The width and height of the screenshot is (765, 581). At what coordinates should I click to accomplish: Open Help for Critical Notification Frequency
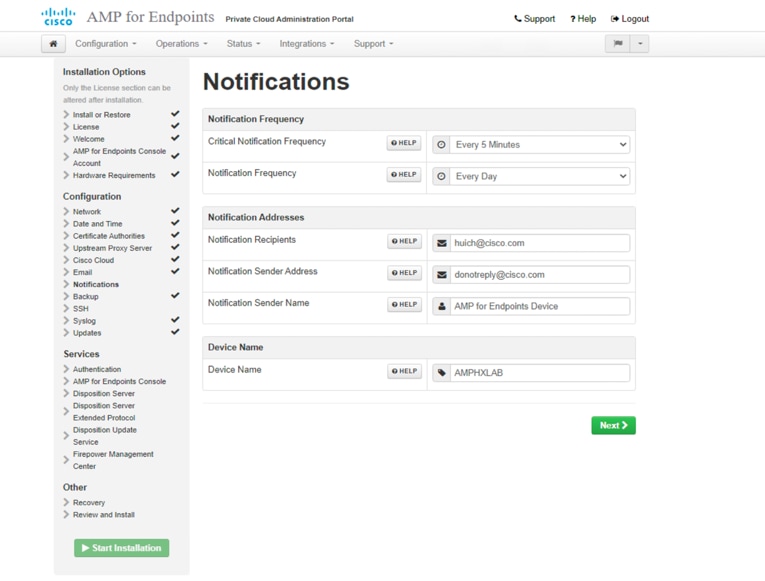pos(404,143)
